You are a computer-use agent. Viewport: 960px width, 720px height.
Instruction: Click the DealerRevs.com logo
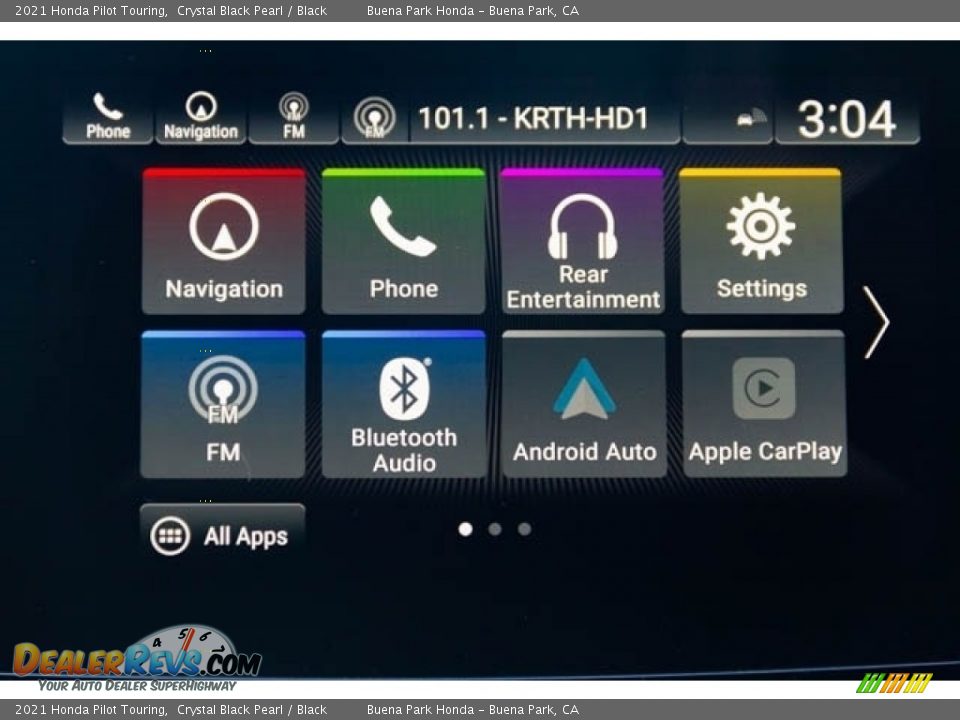coord(137,659)
